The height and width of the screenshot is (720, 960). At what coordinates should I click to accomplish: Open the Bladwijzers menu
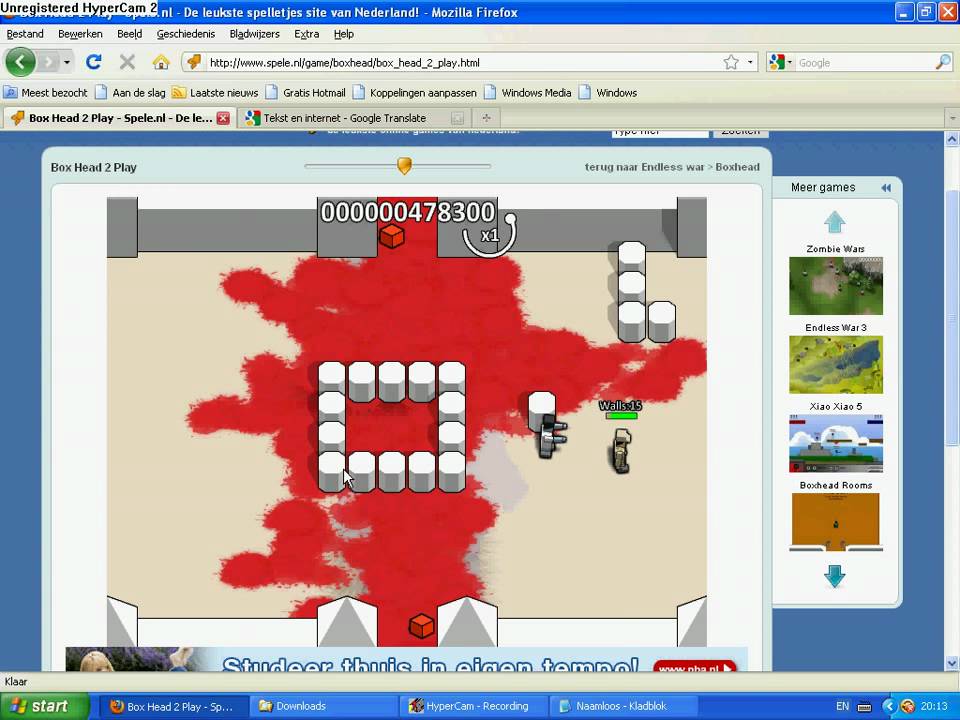tap(255, 34)
